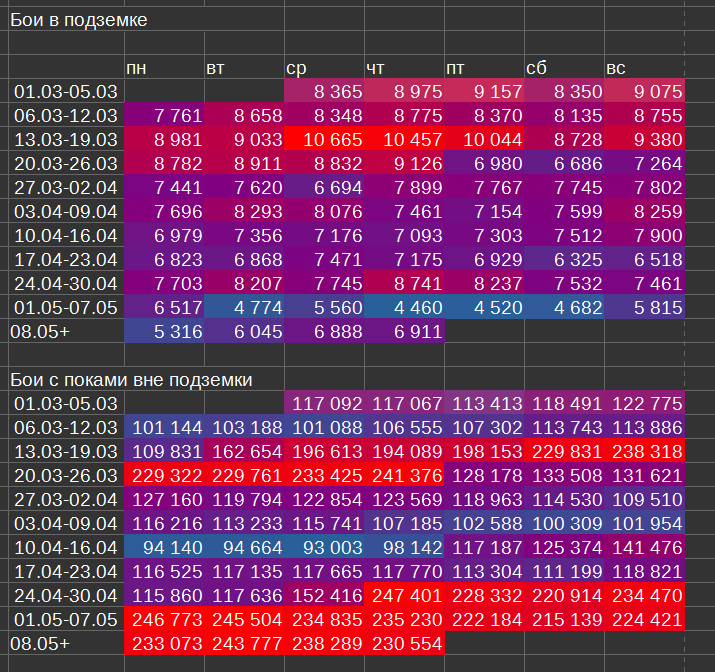Select the cell with value 238 318
This screenshot has width=715, height=672.
coord(645,451)
